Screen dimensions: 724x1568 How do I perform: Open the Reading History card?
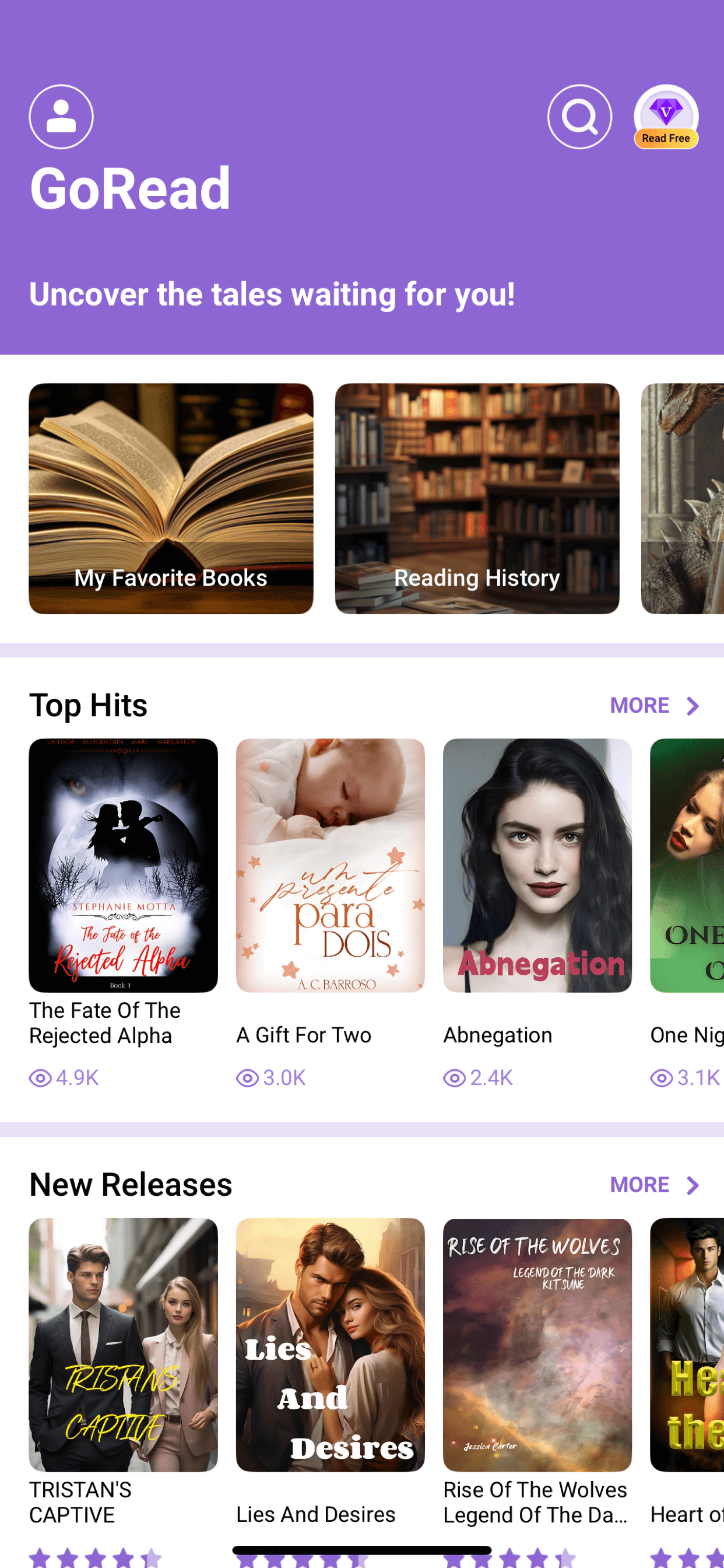pyautogui.click(x=477, y=499)
